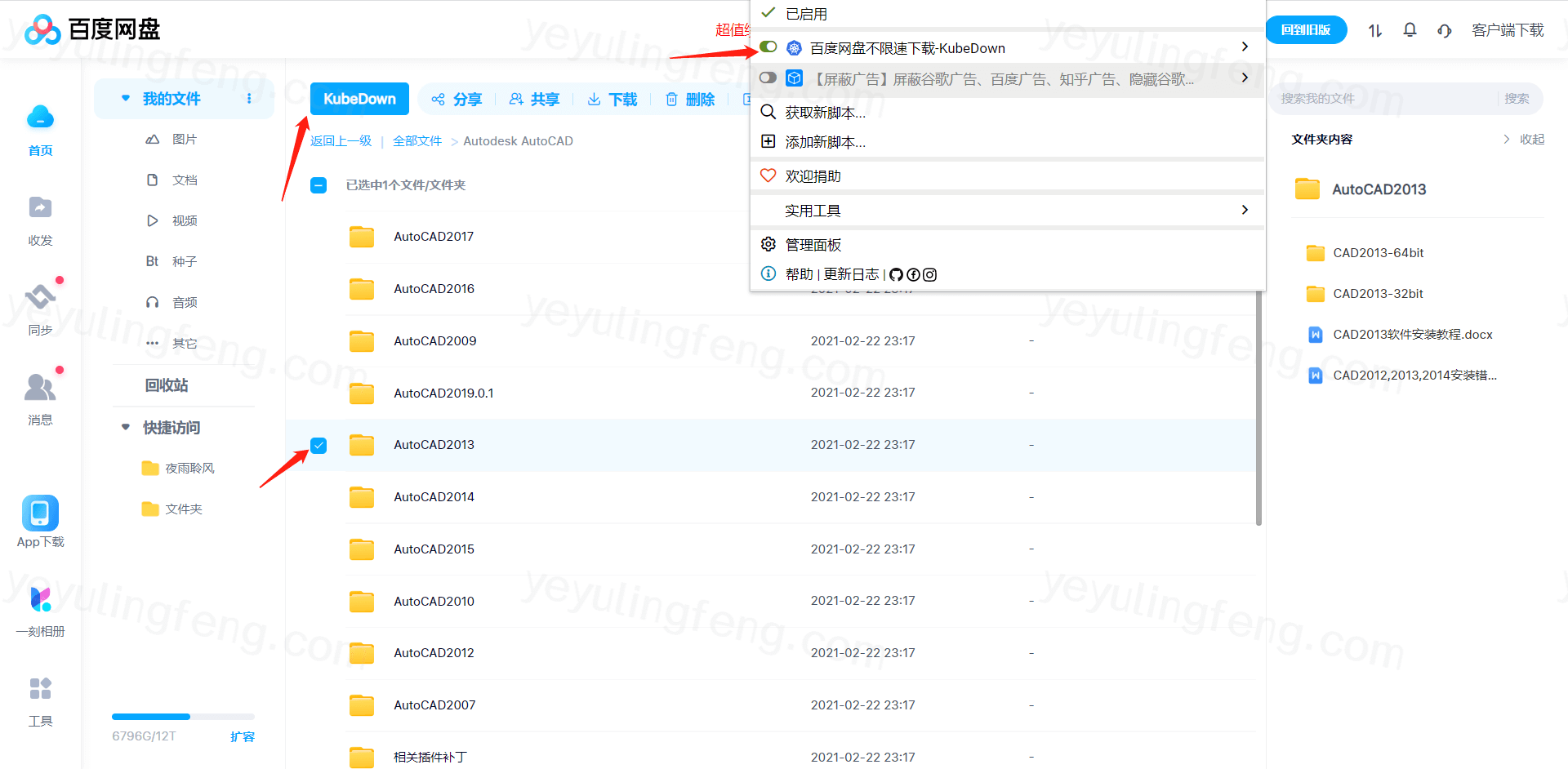Open the 实用工具 menu entry

click(1008, 211)
